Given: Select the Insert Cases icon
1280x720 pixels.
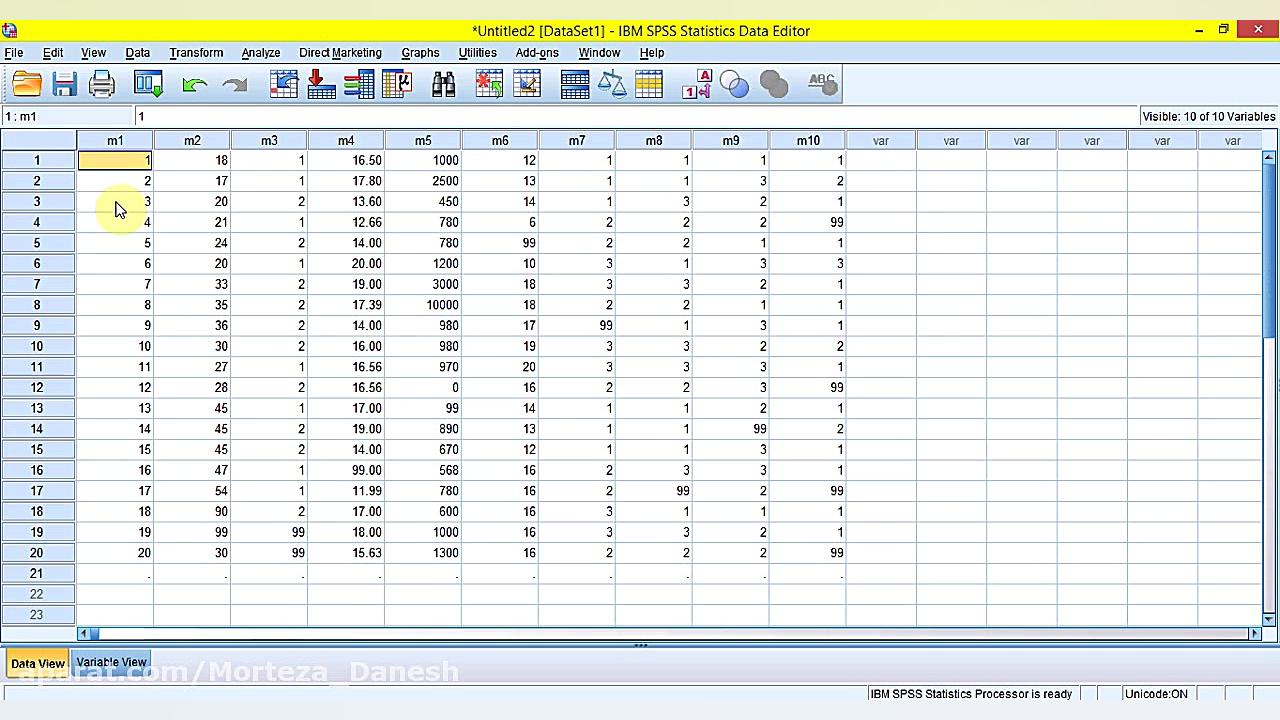Looking at the screenshot, I should click(488, 84).
